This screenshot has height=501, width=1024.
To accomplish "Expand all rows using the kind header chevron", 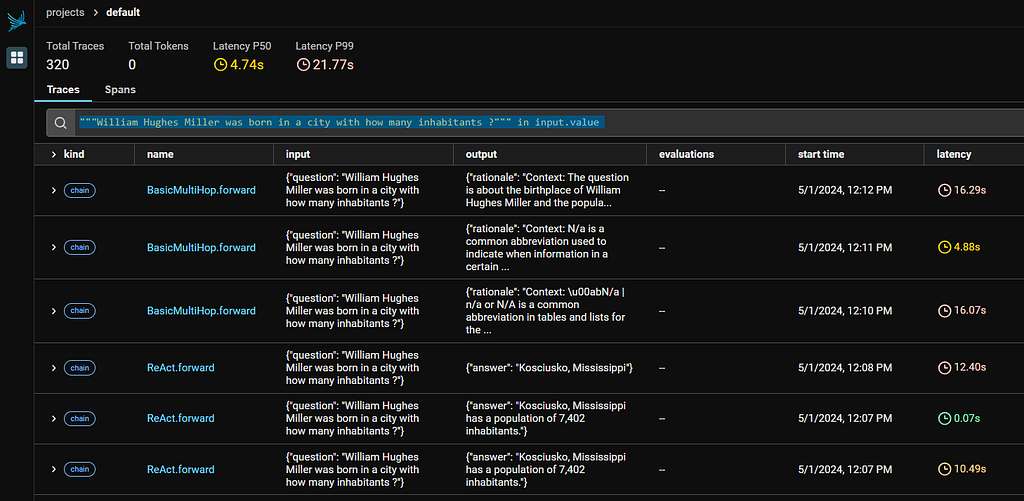I will coord(54,155).
